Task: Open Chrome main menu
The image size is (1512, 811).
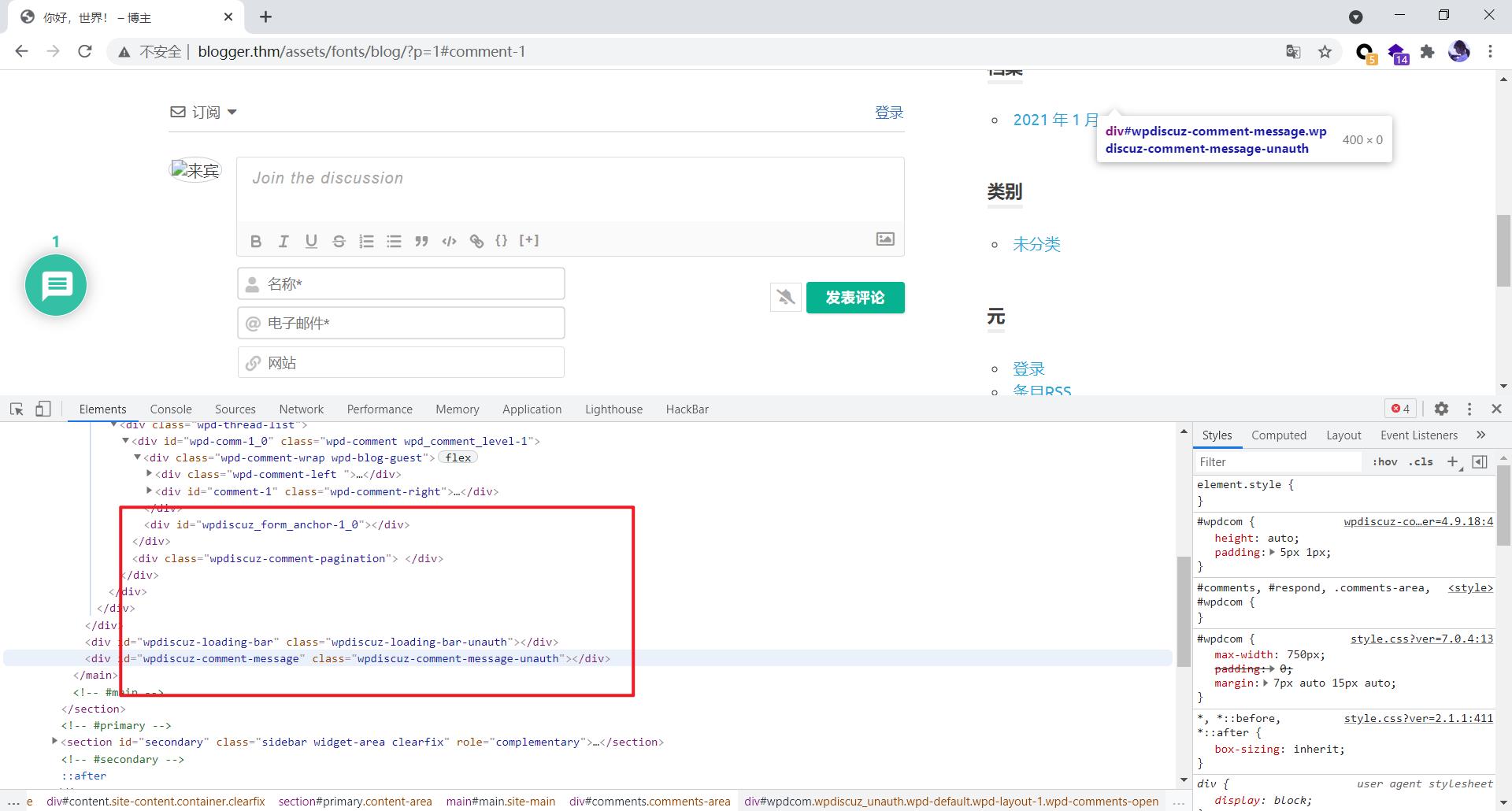Action: 1490,52
